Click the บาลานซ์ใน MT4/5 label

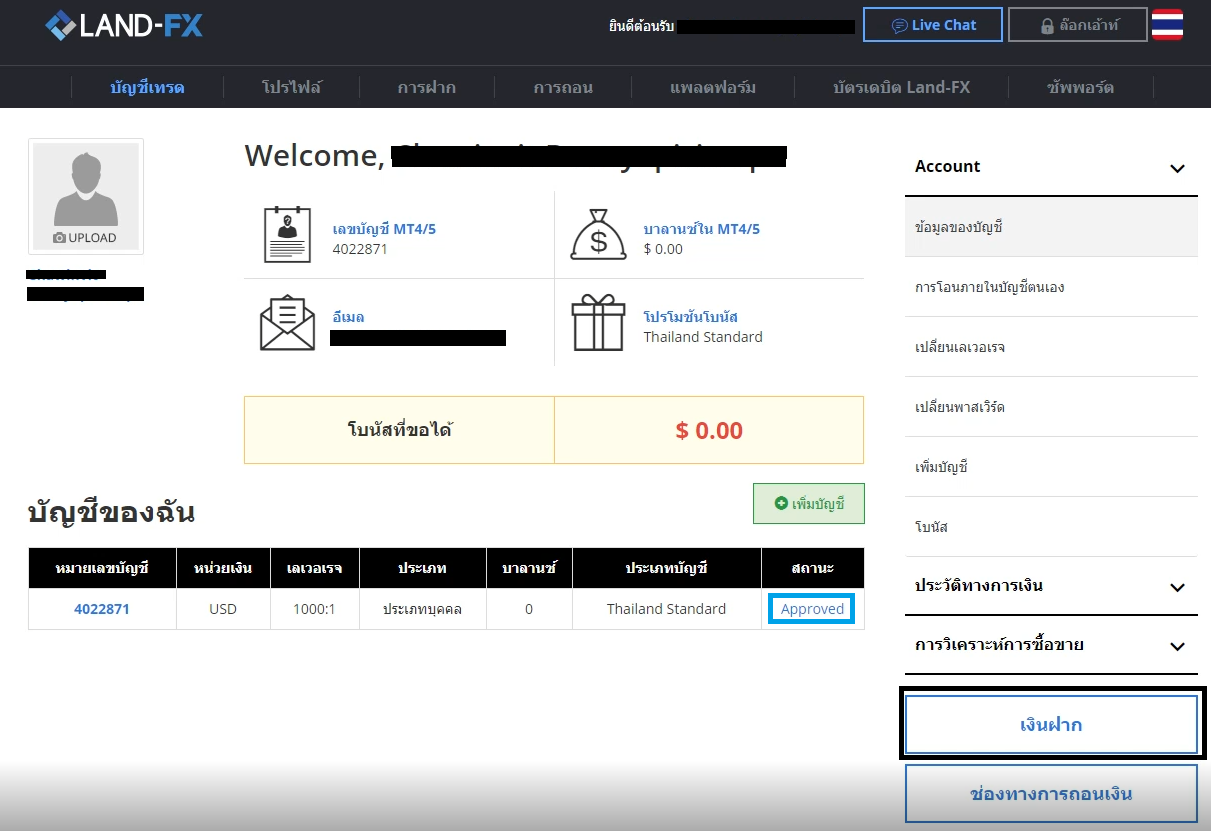click(x=702, y=229)
